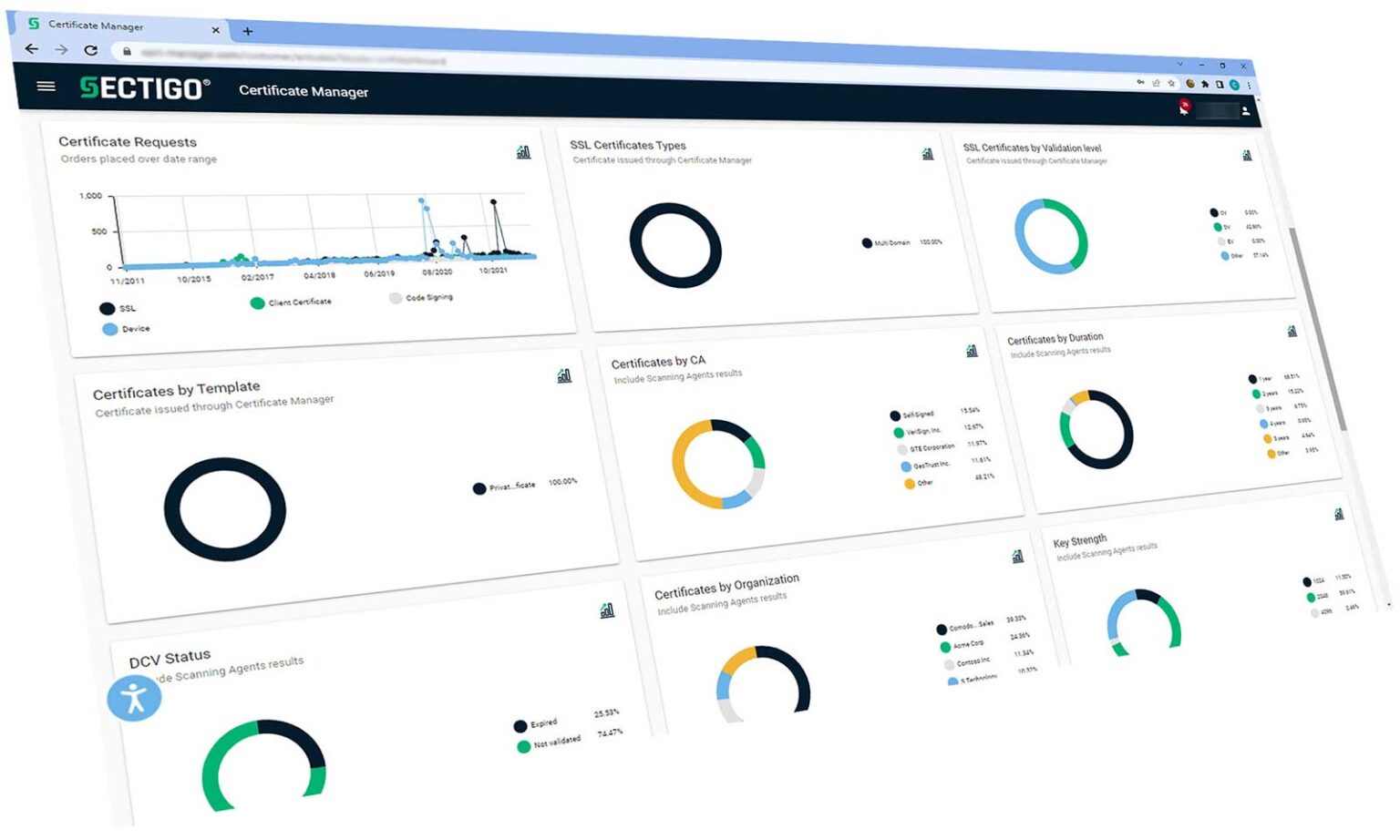This screenshot has width=1400, height=840.
Task: Open the browser tab search dropdown chevron
Action: tap(1179, 65)
